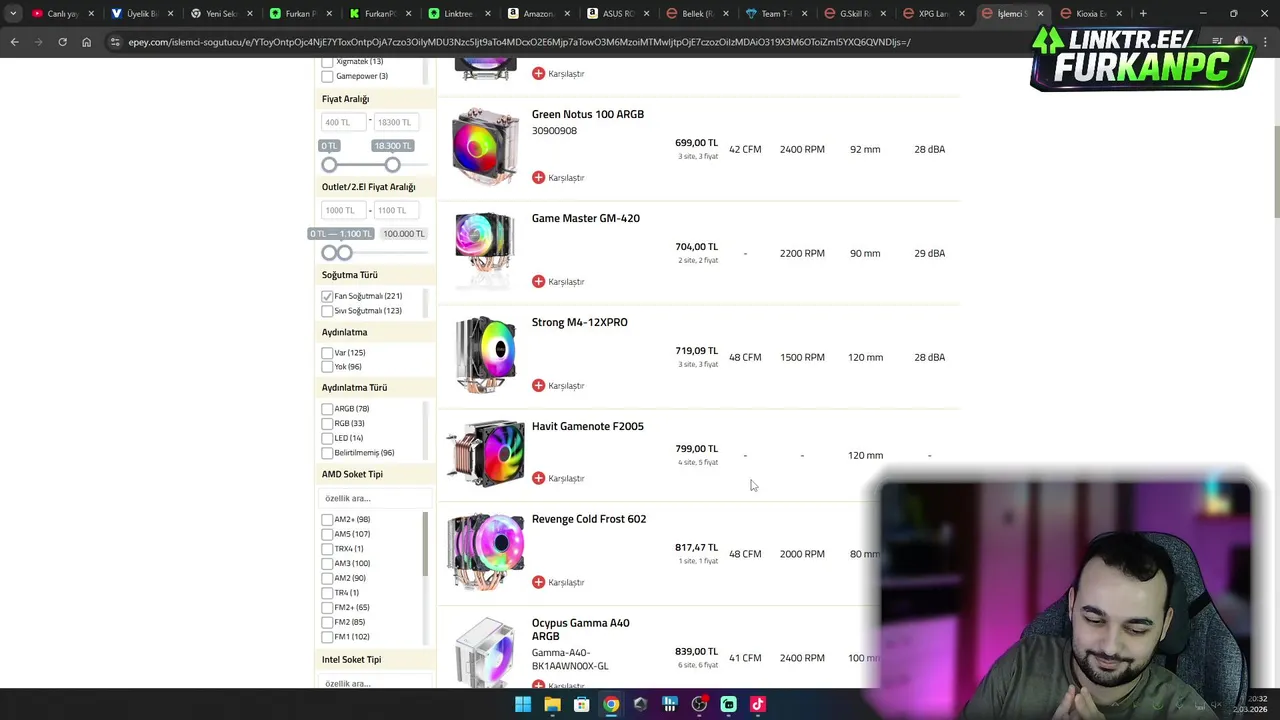Check Aydınlatma Yok (96) filter
The width and height of the screenshot is (1280, 720).
pos(327,367)
